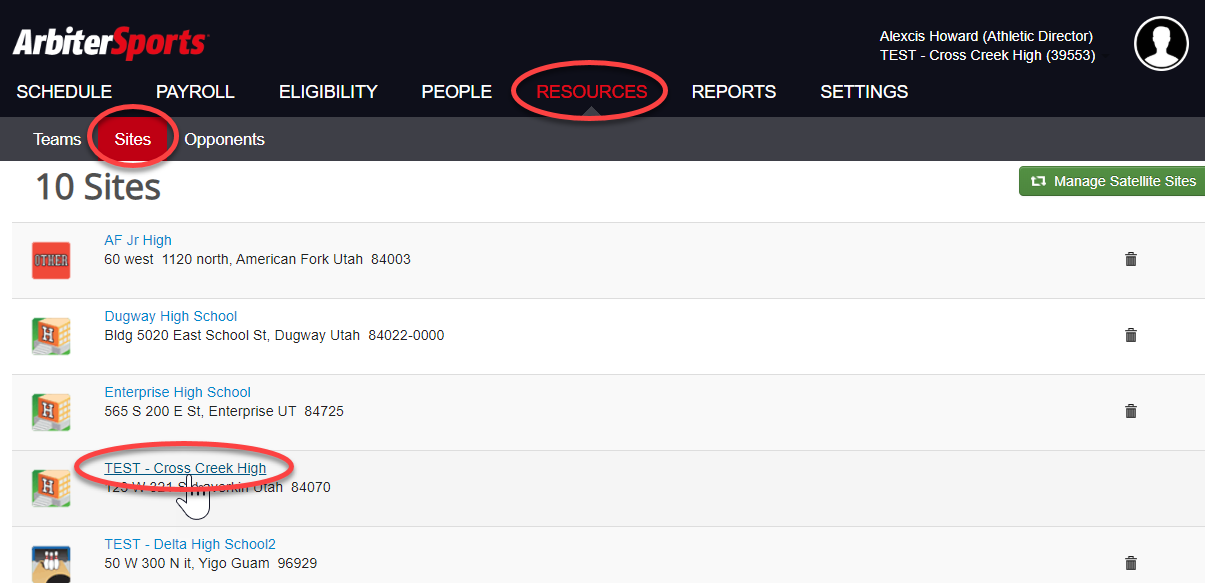
Task: Switch to the Sites tab
Action: pos(133,139)
